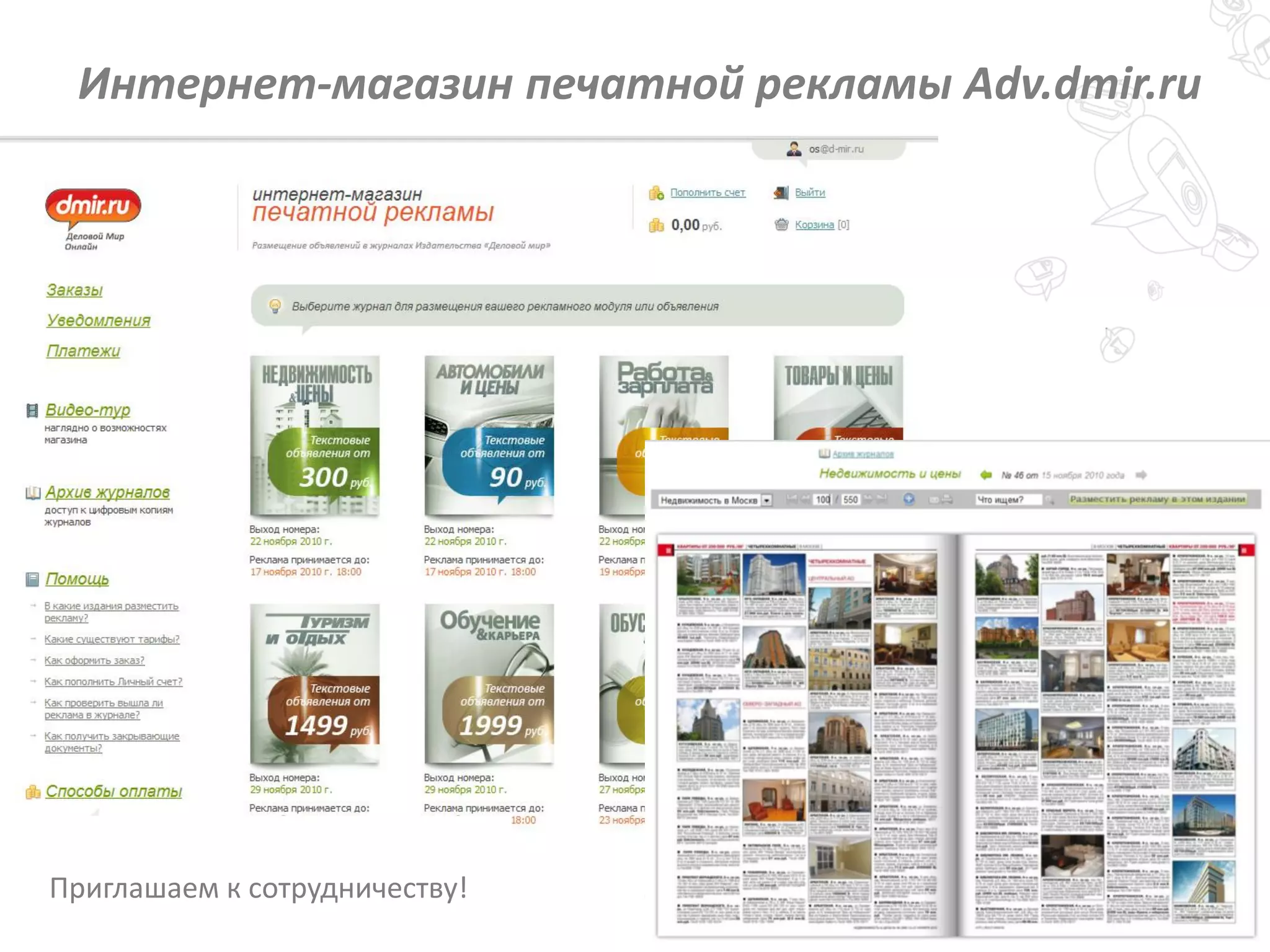The height and width of the screenshot is (952, 1270).
Task: Go to previous issue with green left arrow
Action: [x=986, y=475]
